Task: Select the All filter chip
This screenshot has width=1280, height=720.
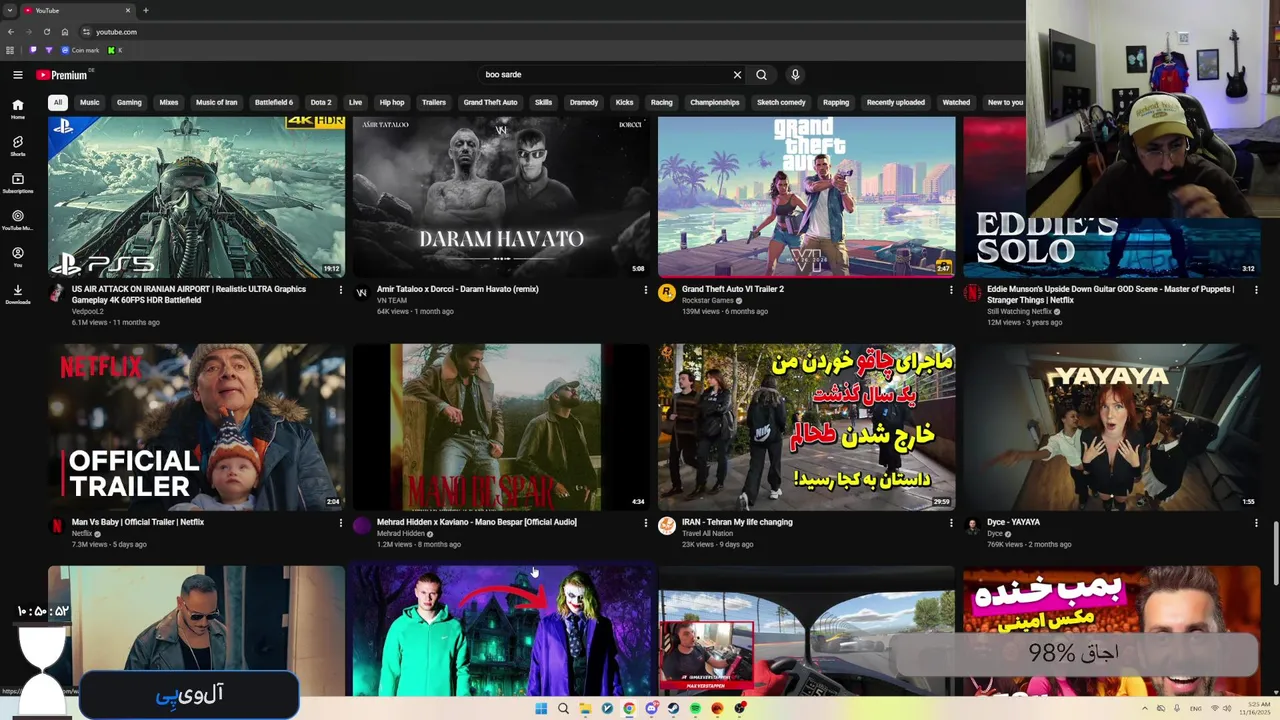Action: [58, 102]
